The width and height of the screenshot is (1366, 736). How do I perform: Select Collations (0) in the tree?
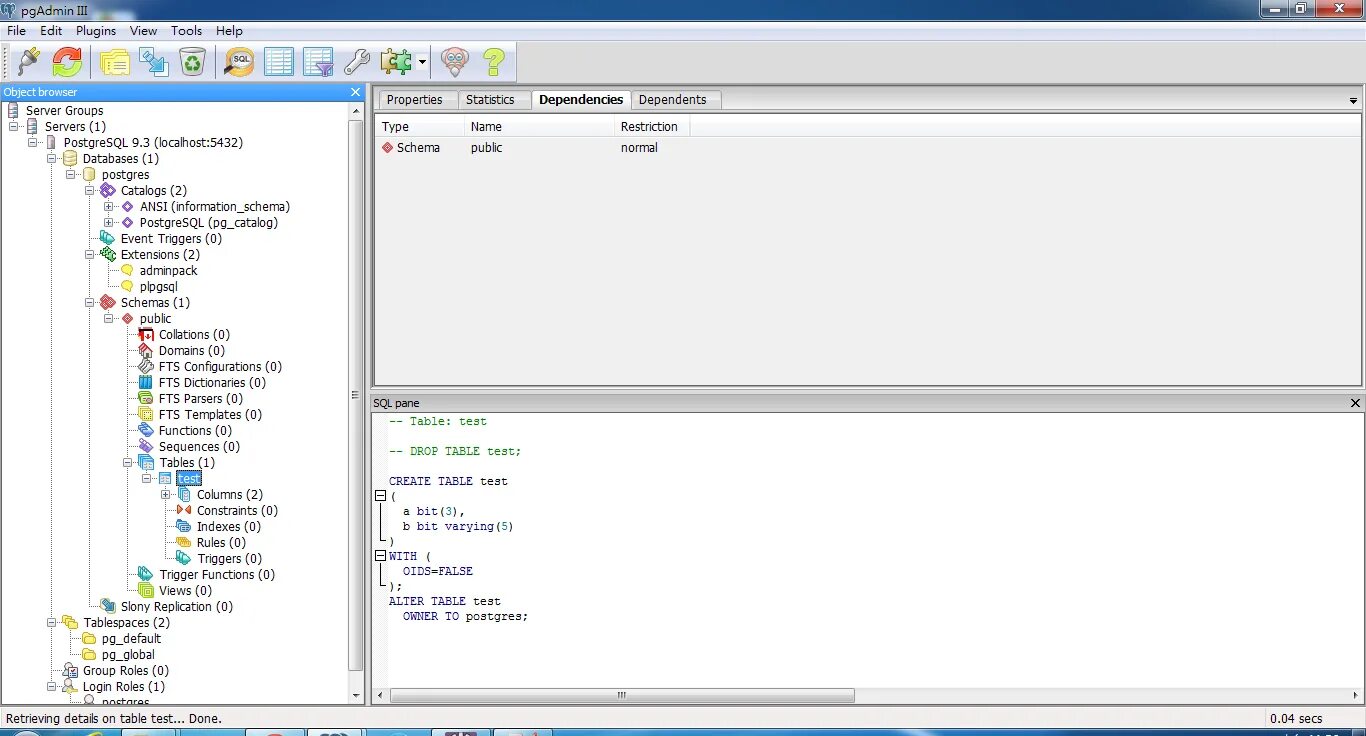(194, 335)
